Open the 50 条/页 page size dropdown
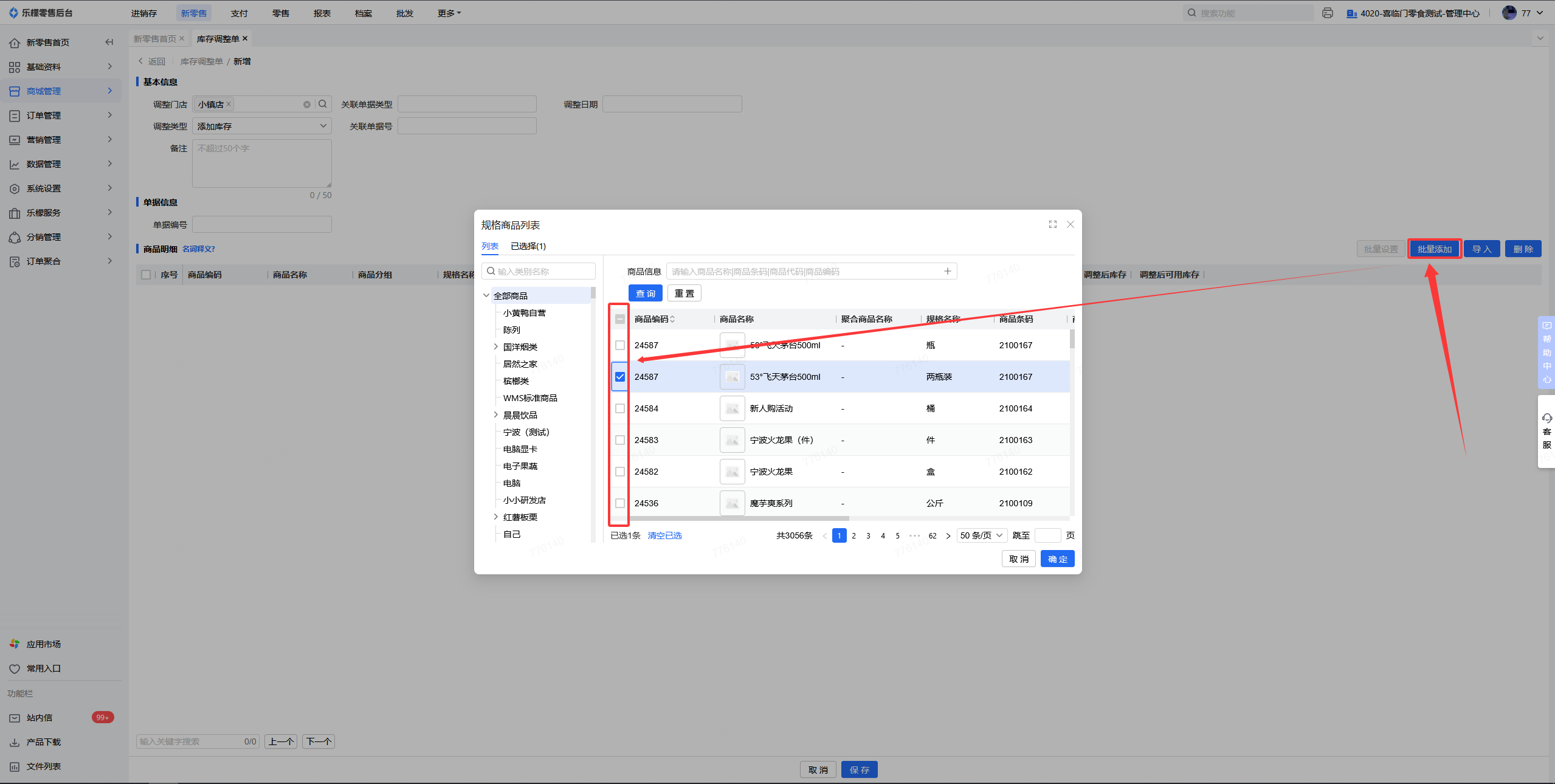Screen dimensions: 1555x784 [x=981, y=535]
